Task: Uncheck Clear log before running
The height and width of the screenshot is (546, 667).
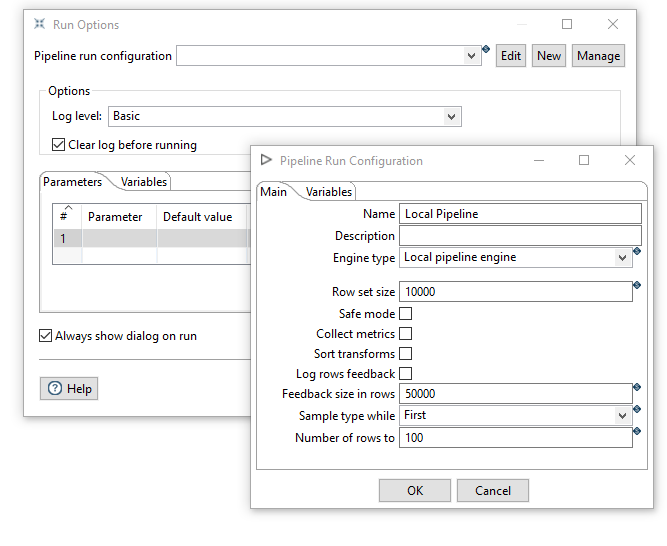Action: pos(59,145)
